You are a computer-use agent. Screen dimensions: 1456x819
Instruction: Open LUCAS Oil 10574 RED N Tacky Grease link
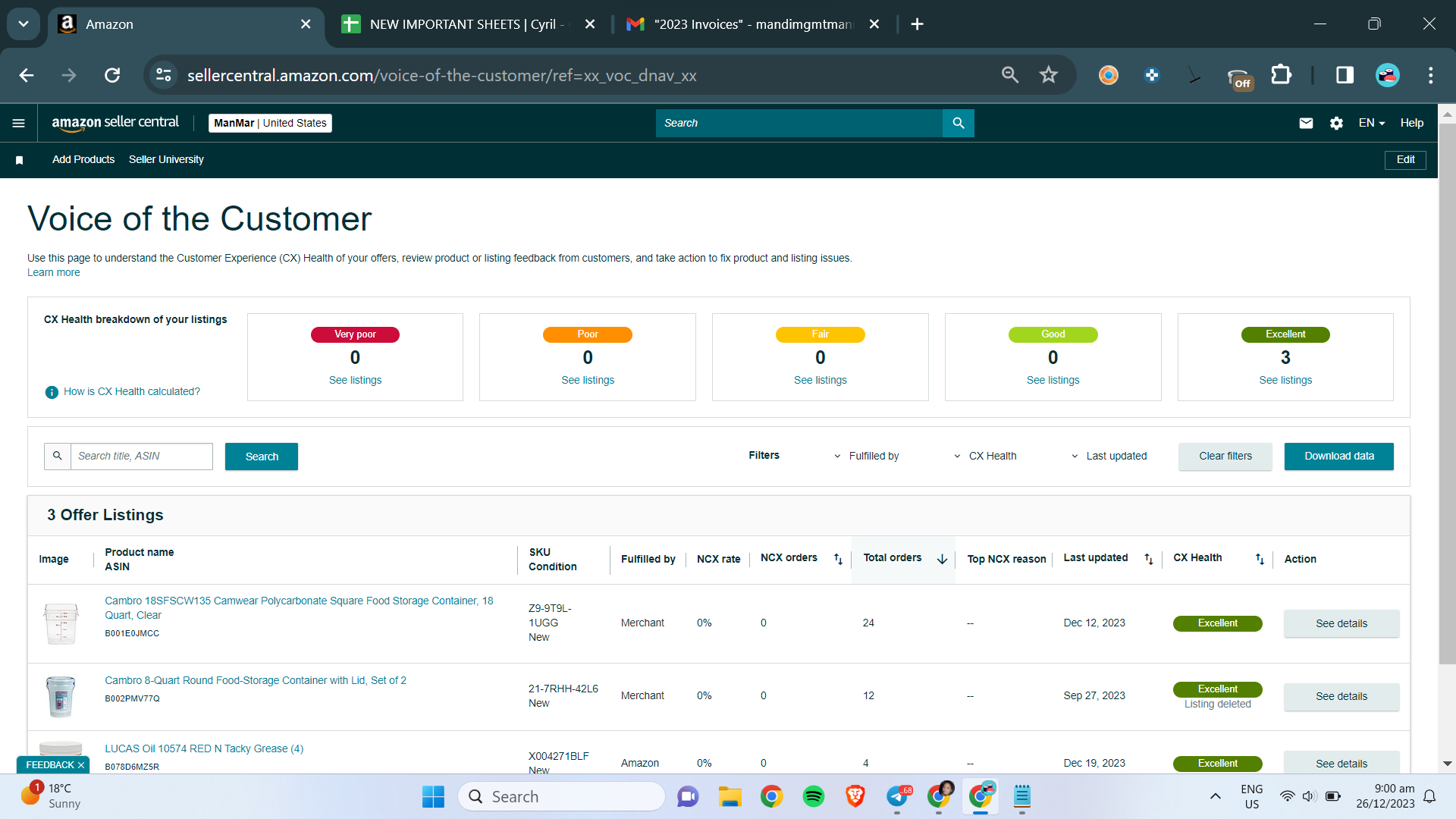(x=204, y=749)
